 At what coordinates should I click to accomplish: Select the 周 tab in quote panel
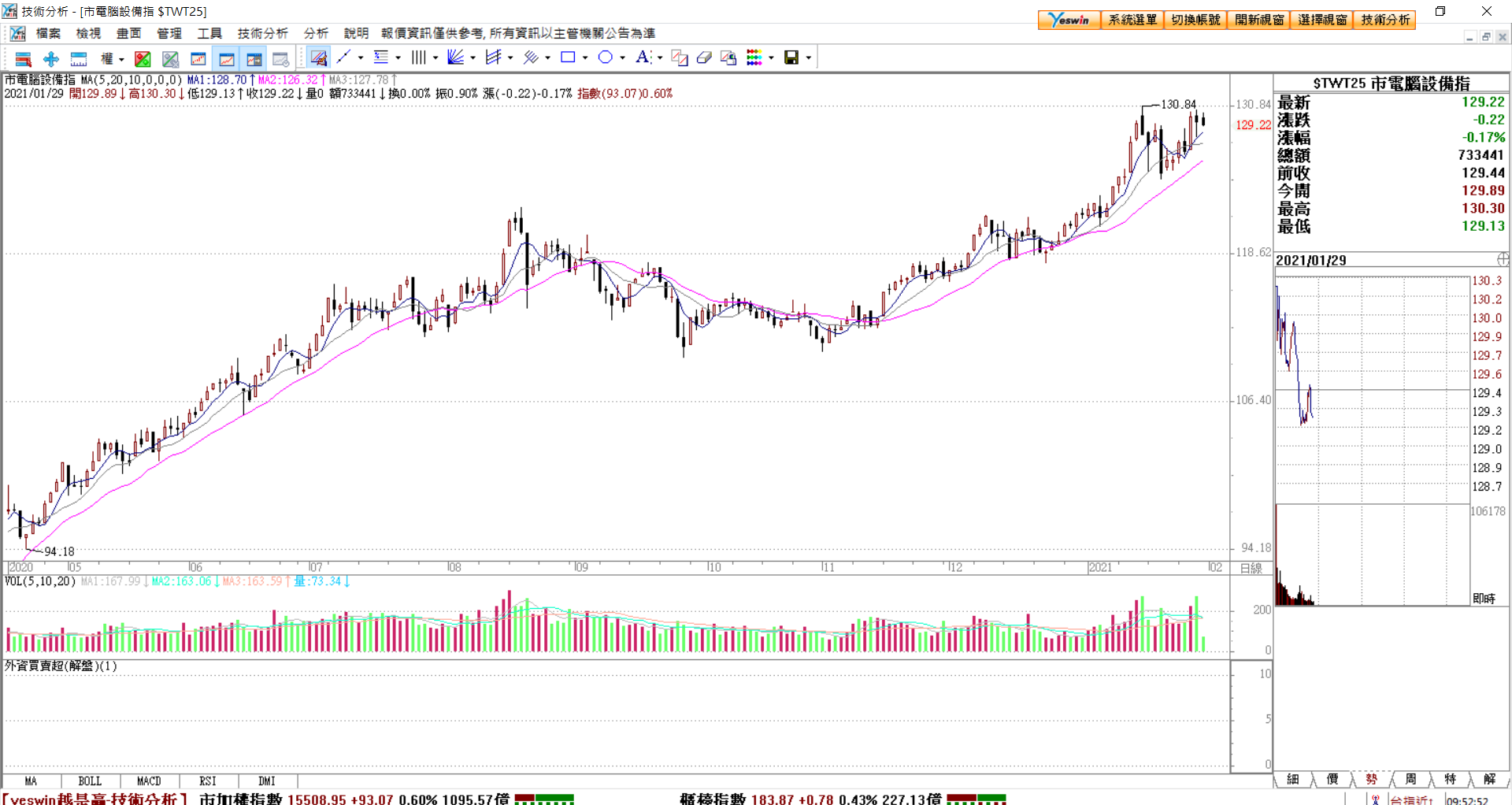1411,779
